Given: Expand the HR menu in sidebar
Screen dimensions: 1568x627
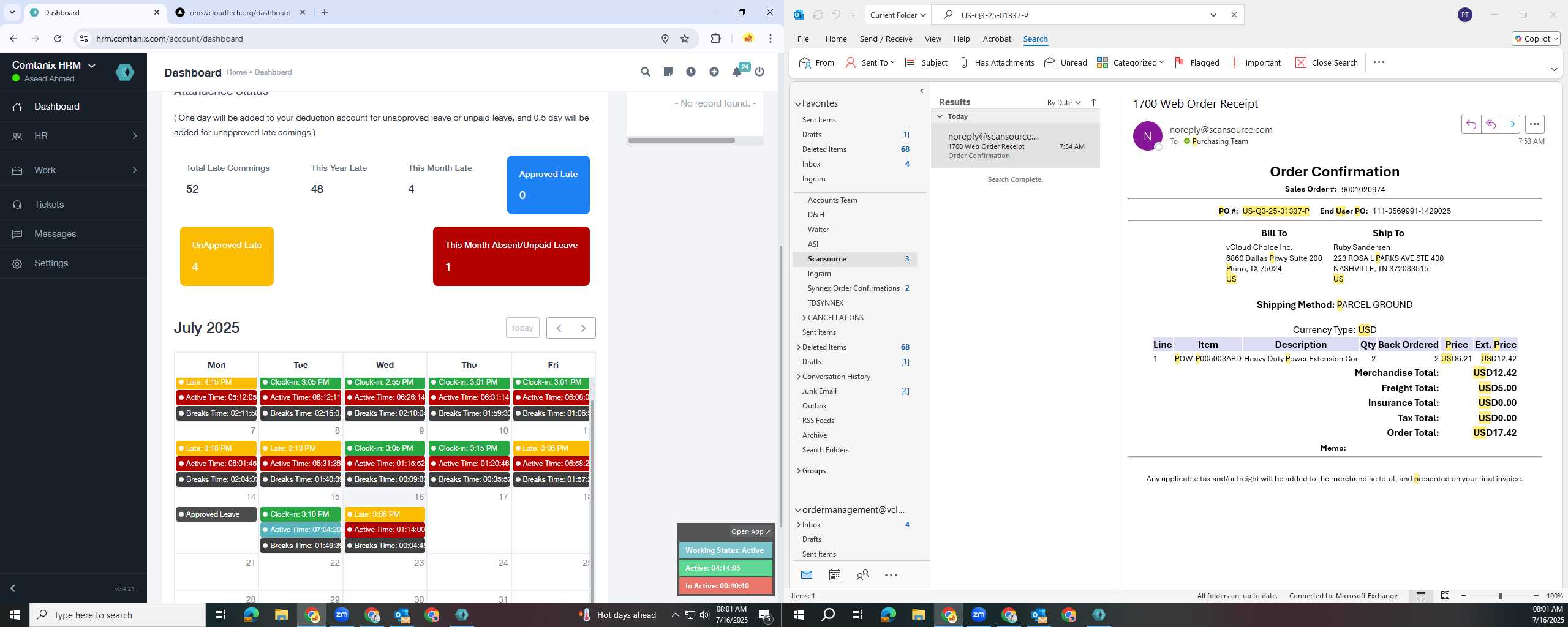Looking at the screenshot, I should pos(73,136).
